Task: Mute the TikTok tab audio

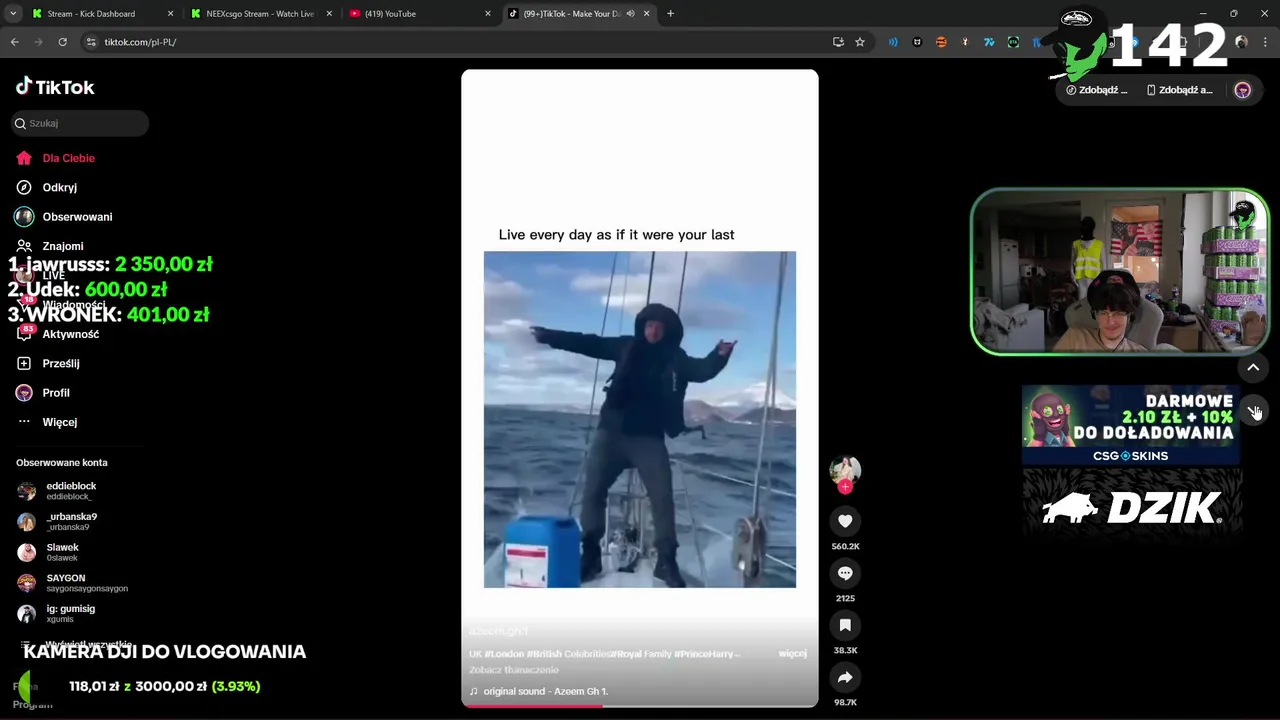Action: click(x=630, y=14)
